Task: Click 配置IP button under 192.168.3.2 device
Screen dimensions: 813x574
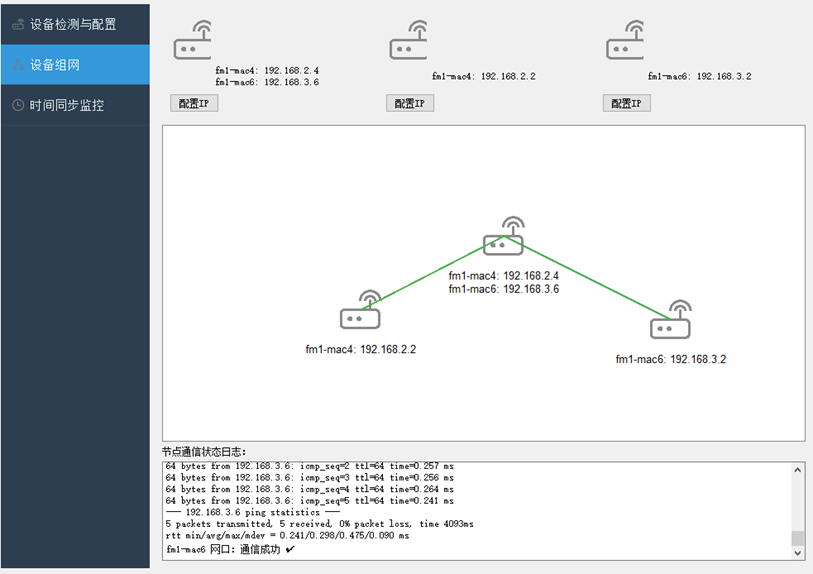Action: 626,103
